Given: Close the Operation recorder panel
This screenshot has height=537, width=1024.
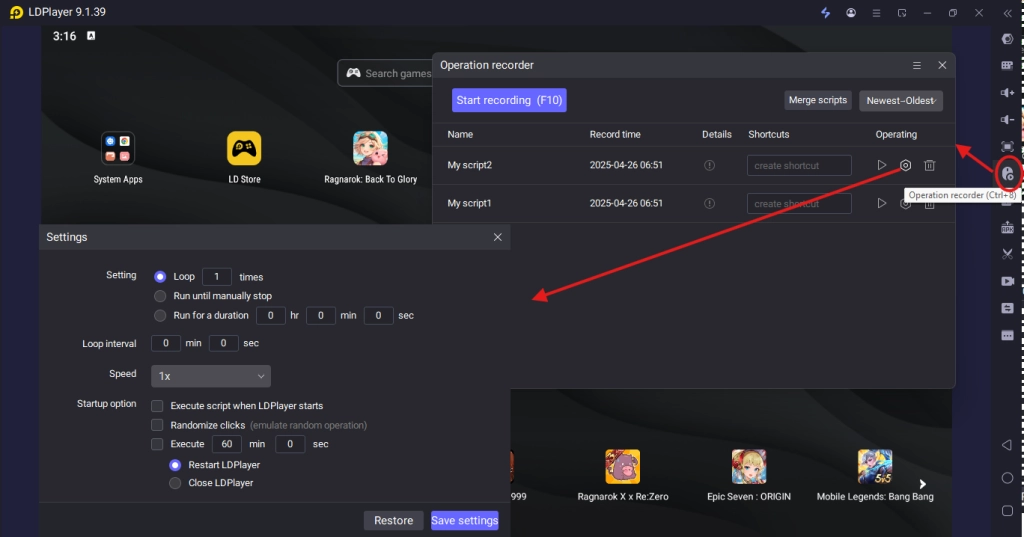Looking at the screenshot, I should (x=942, y=65).
